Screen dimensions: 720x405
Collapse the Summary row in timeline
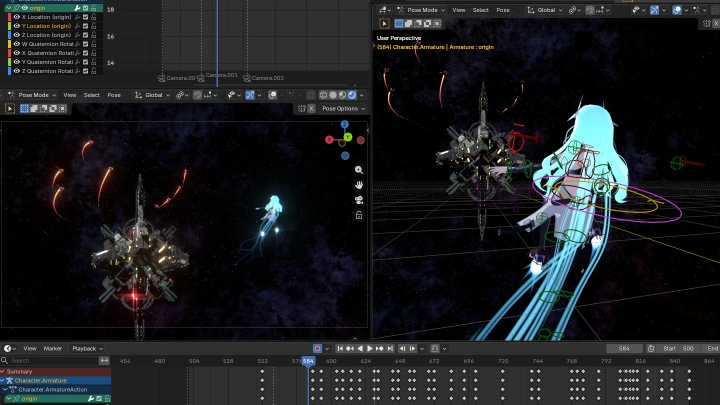point(3,371)
